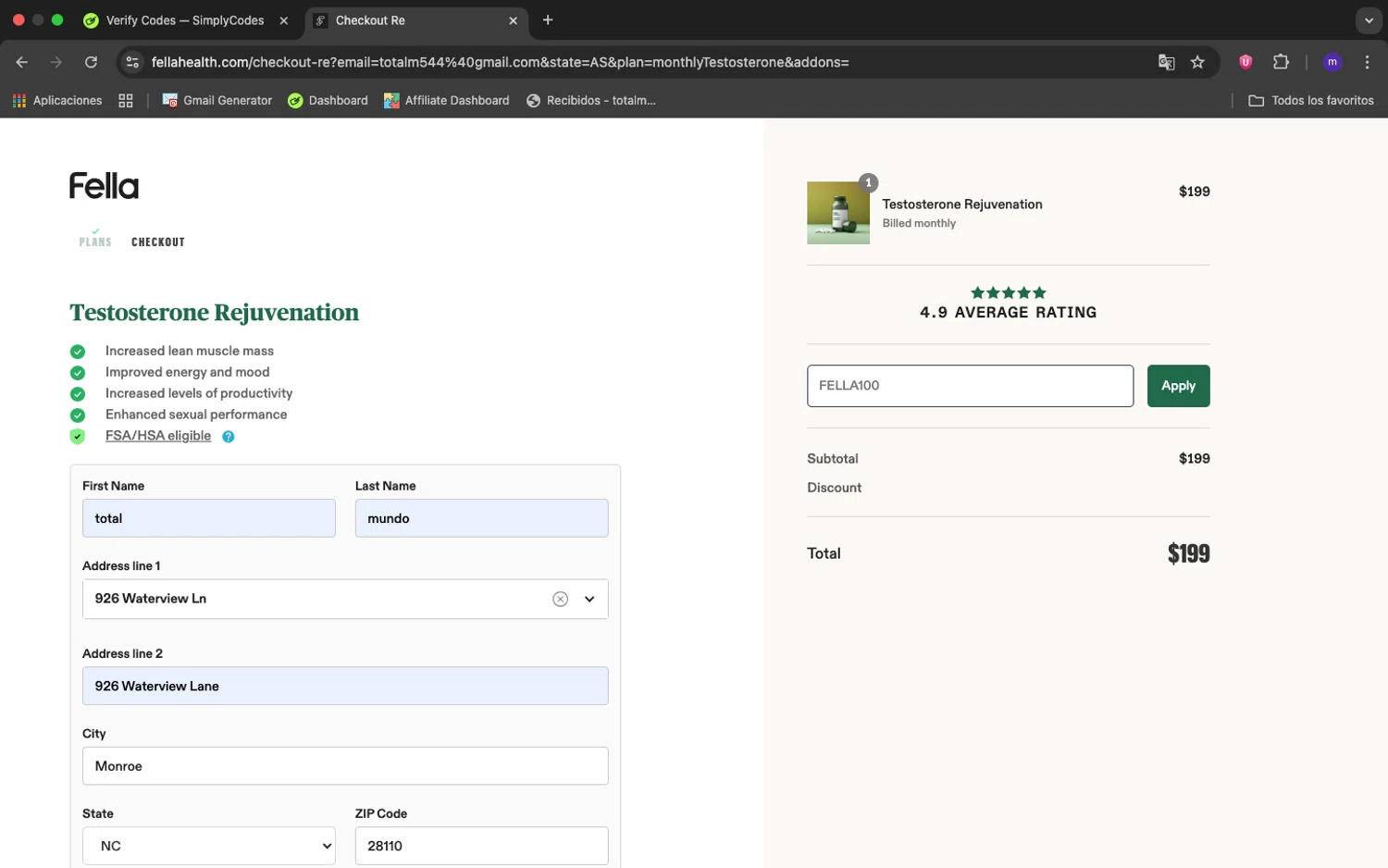Apply the promo code
The height and width of the screenshot is (868, 1388).
1178,386
